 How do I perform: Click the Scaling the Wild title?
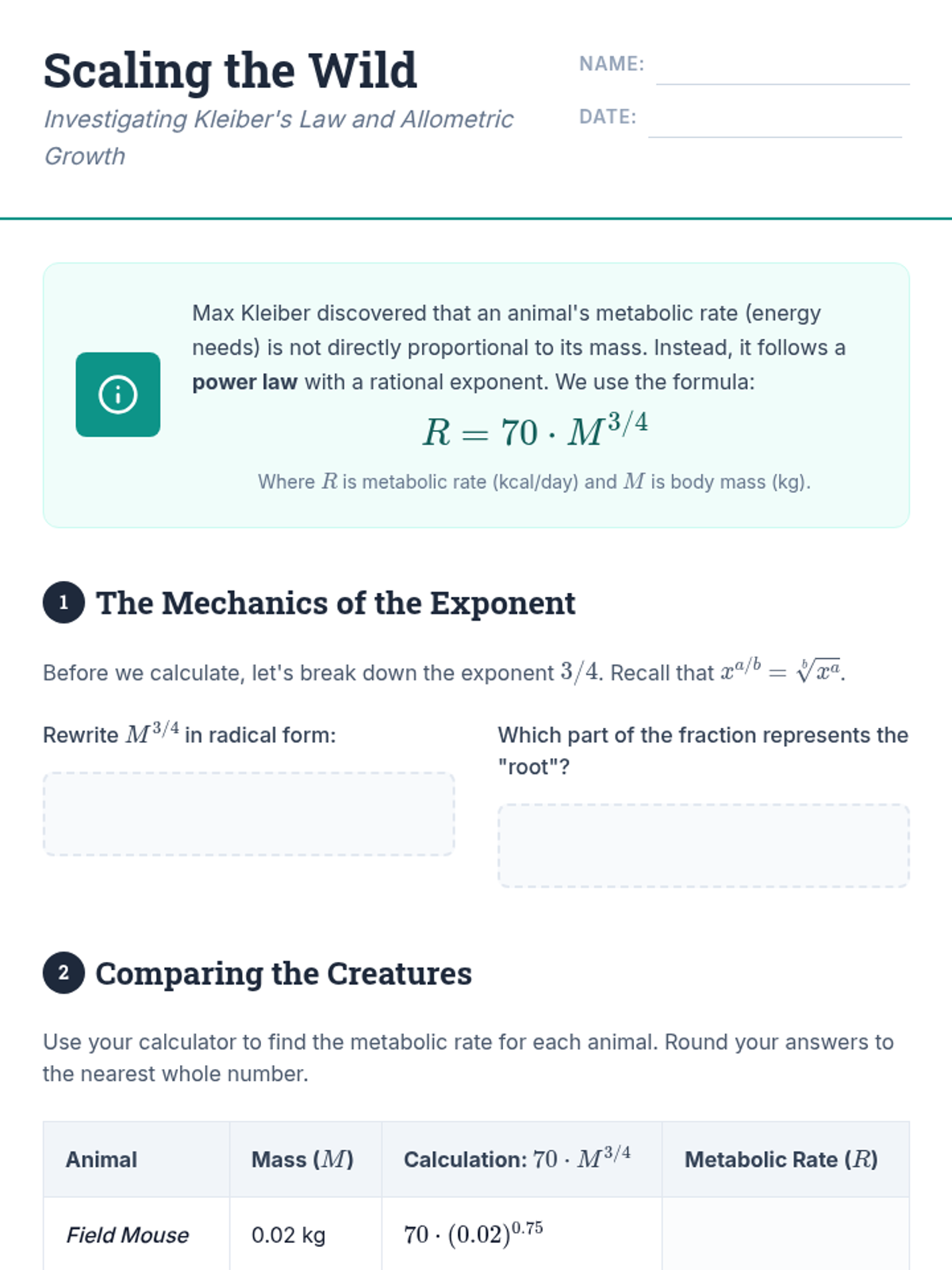click(x=230, y=71)
